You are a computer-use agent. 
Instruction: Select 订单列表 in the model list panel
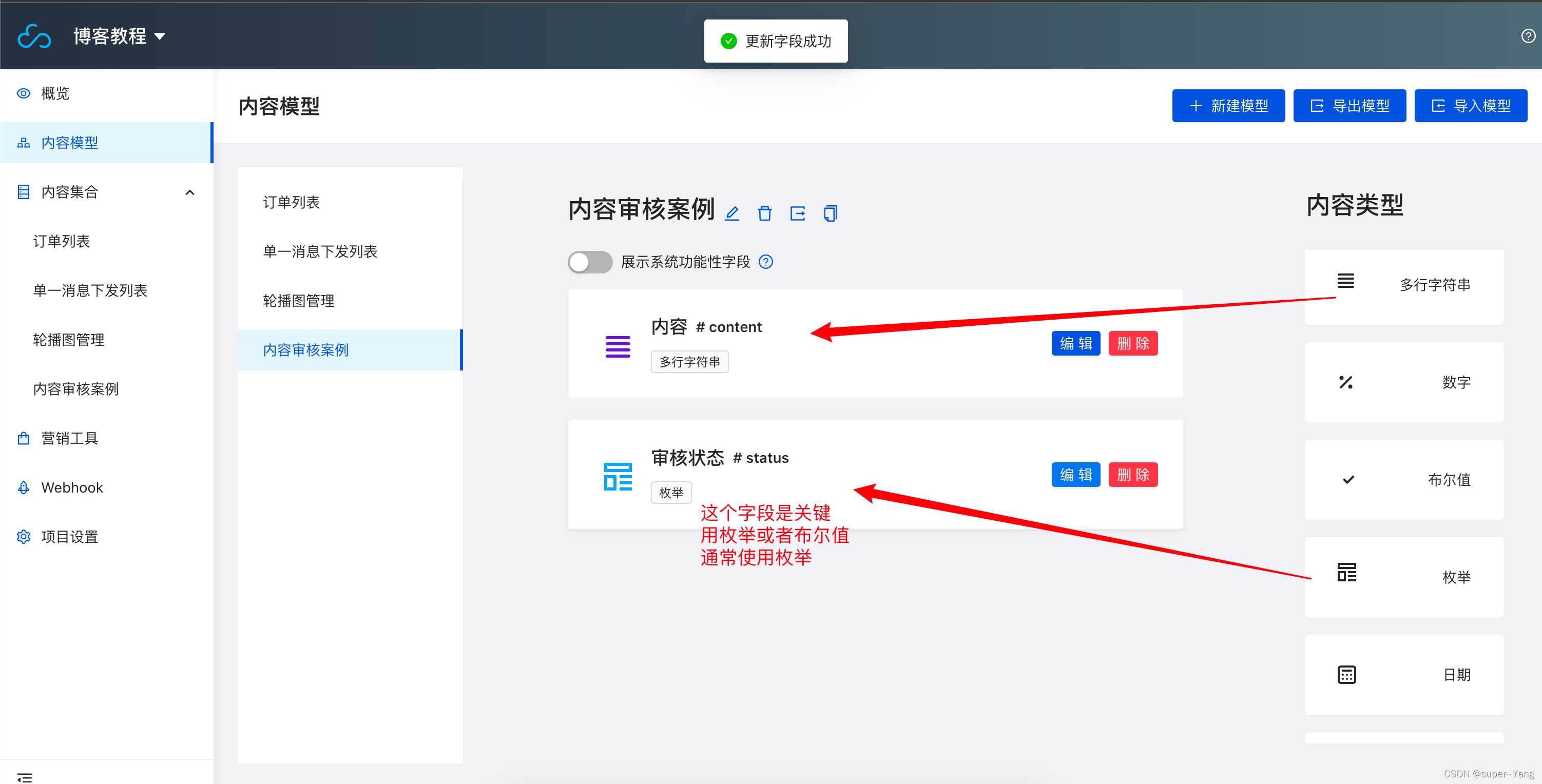pyautogui.click(x=350, y=202)
